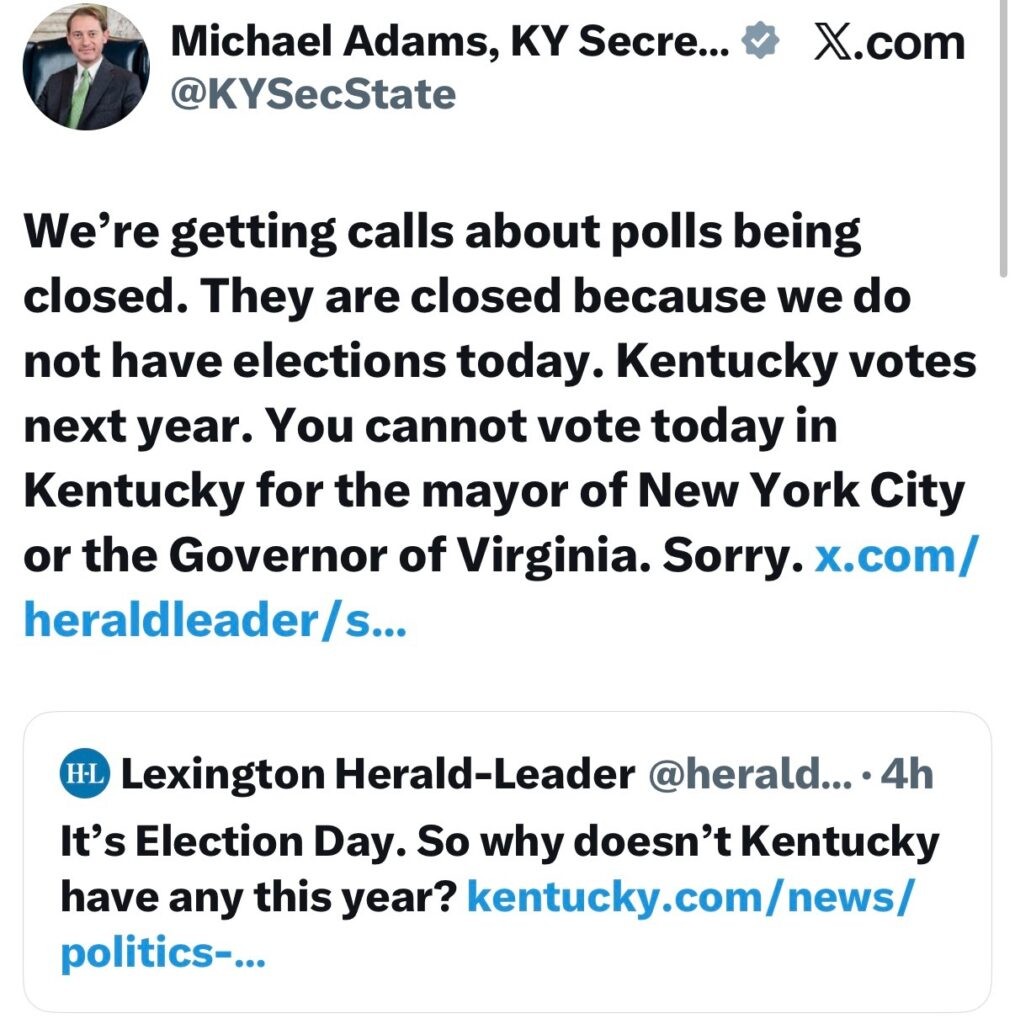Click the vertical scrollbar thumb

1003,140
